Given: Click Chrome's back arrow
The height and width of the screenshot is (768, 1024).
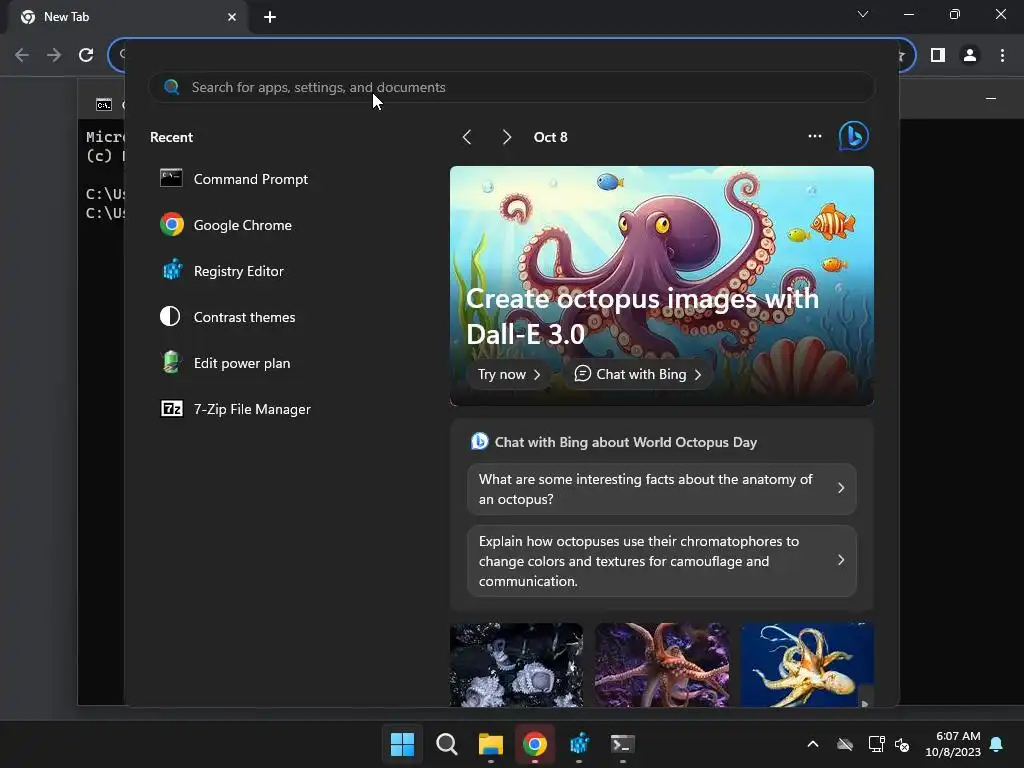Looking at the screenshot, I should [22, 55].
